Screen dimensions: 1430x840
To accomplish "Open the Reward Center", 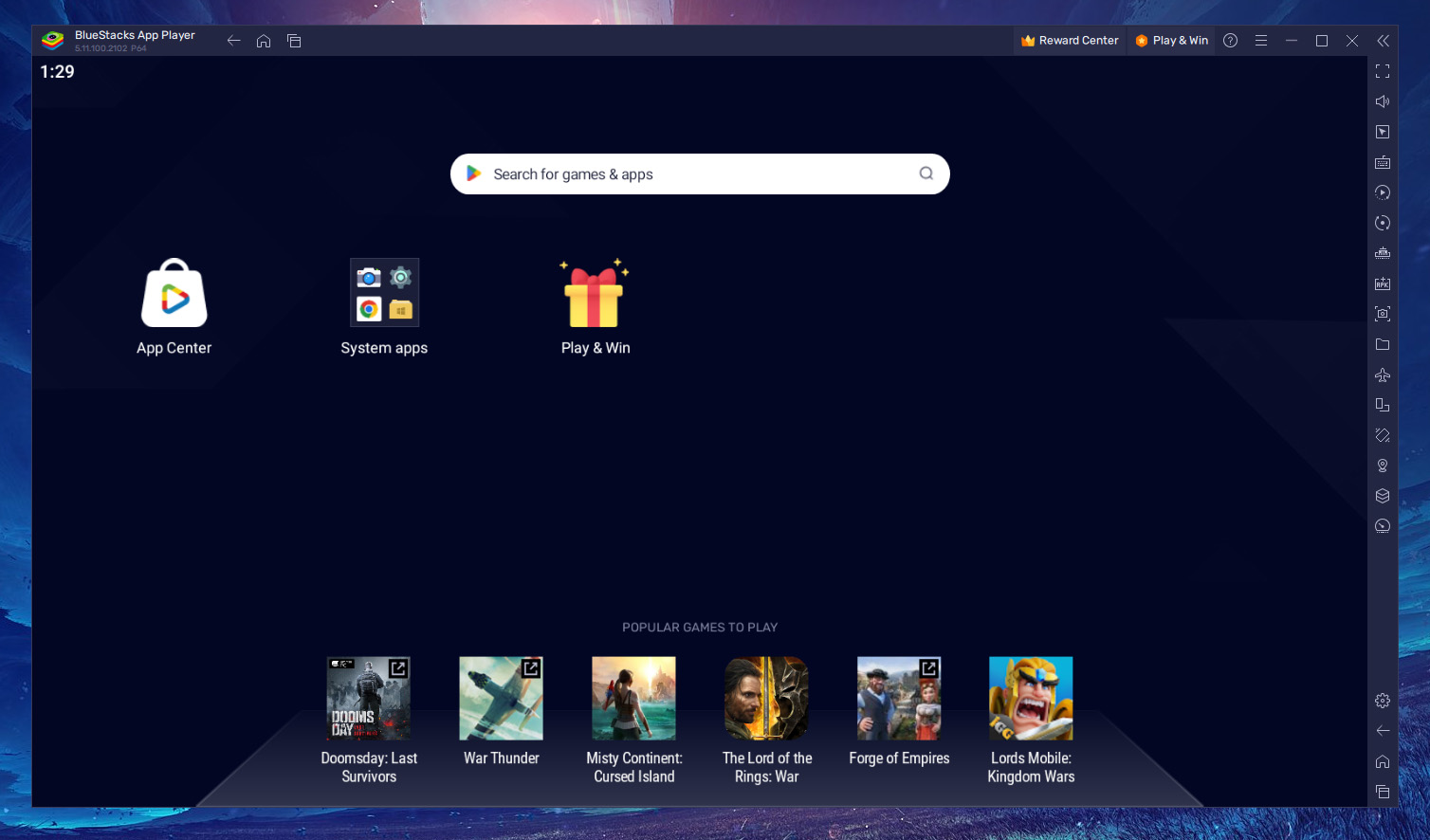I will 1070,41.
